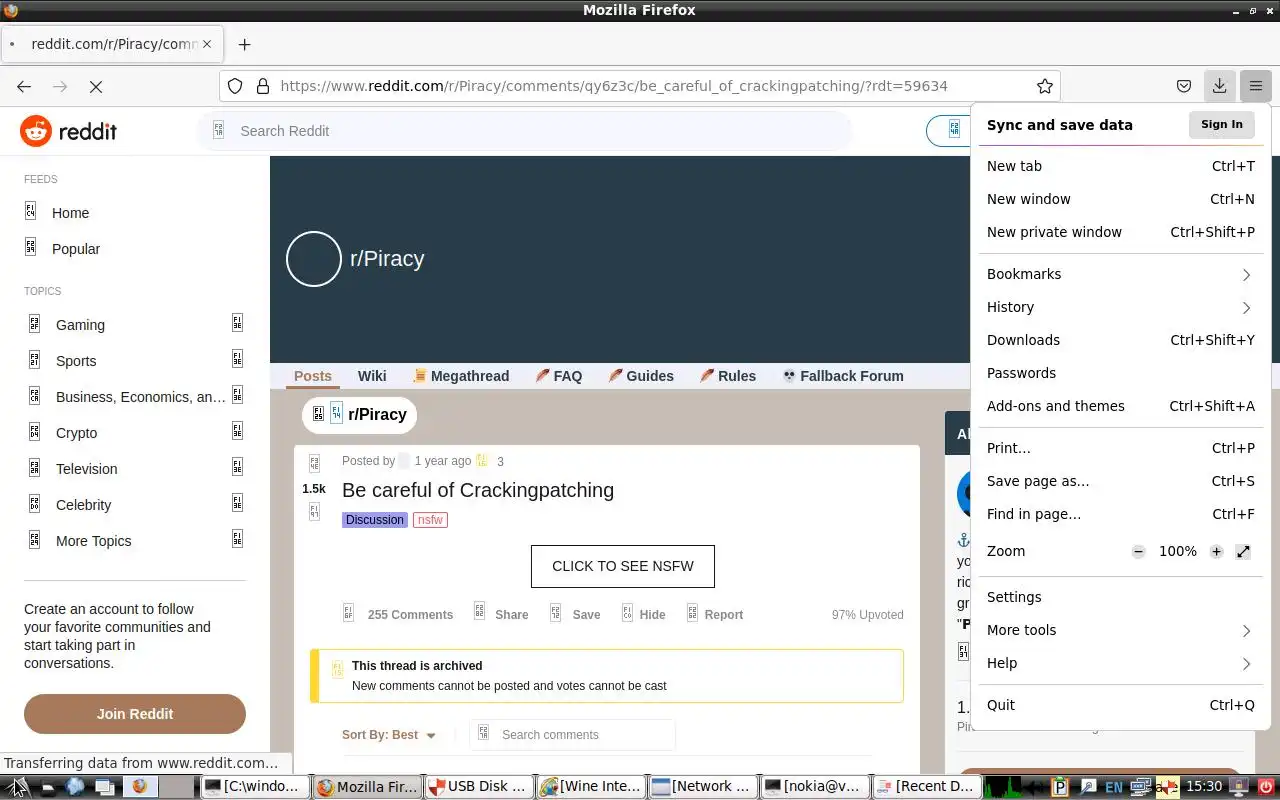Click CLICK TO SEE NSFW button
This screenshot has height=800, width=1280.
[x=623, y=566]
